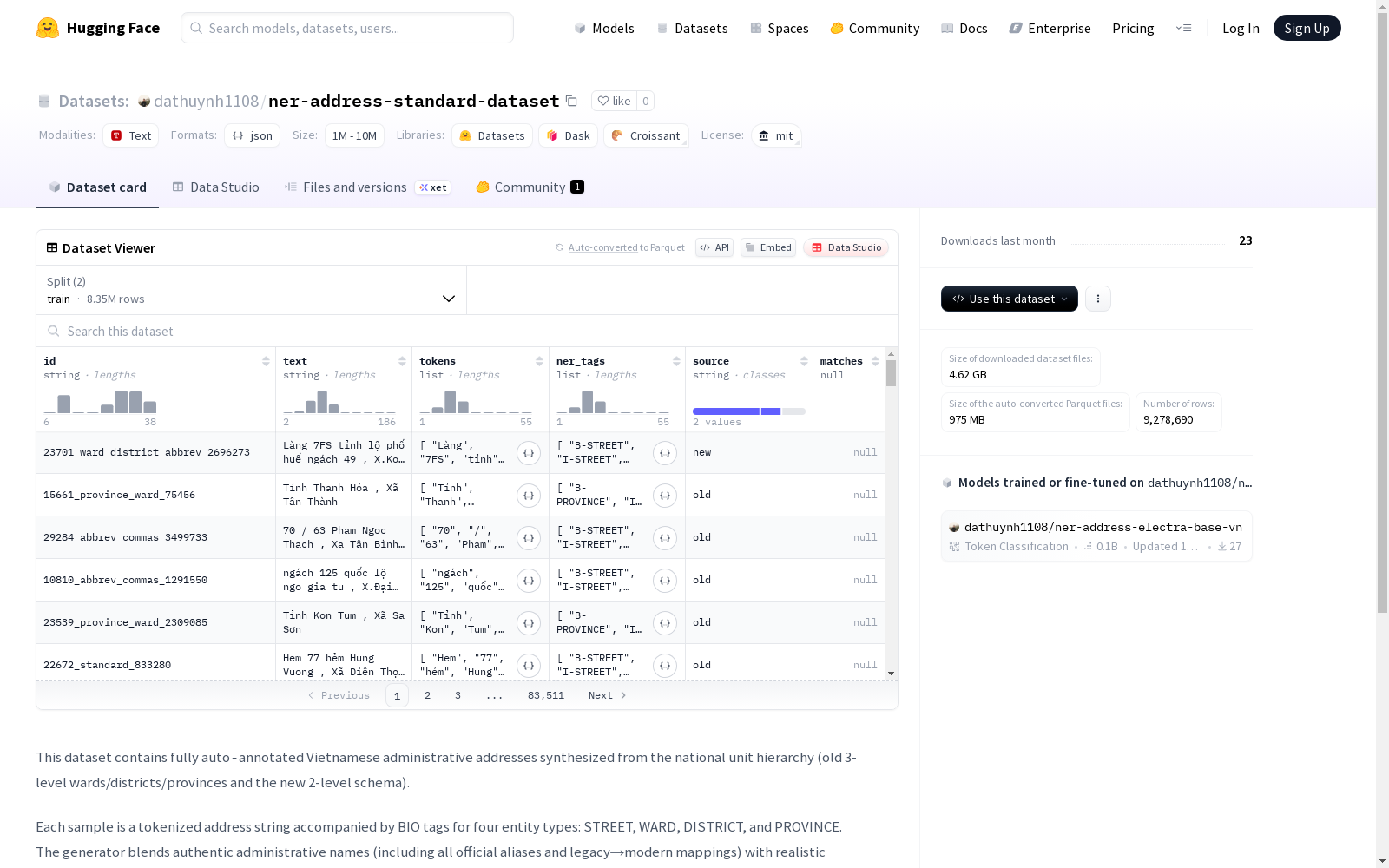Viewport: 1389px width, 868px height.
Task: Focus the Search this dataset field
Action: (x=467, y=332)
